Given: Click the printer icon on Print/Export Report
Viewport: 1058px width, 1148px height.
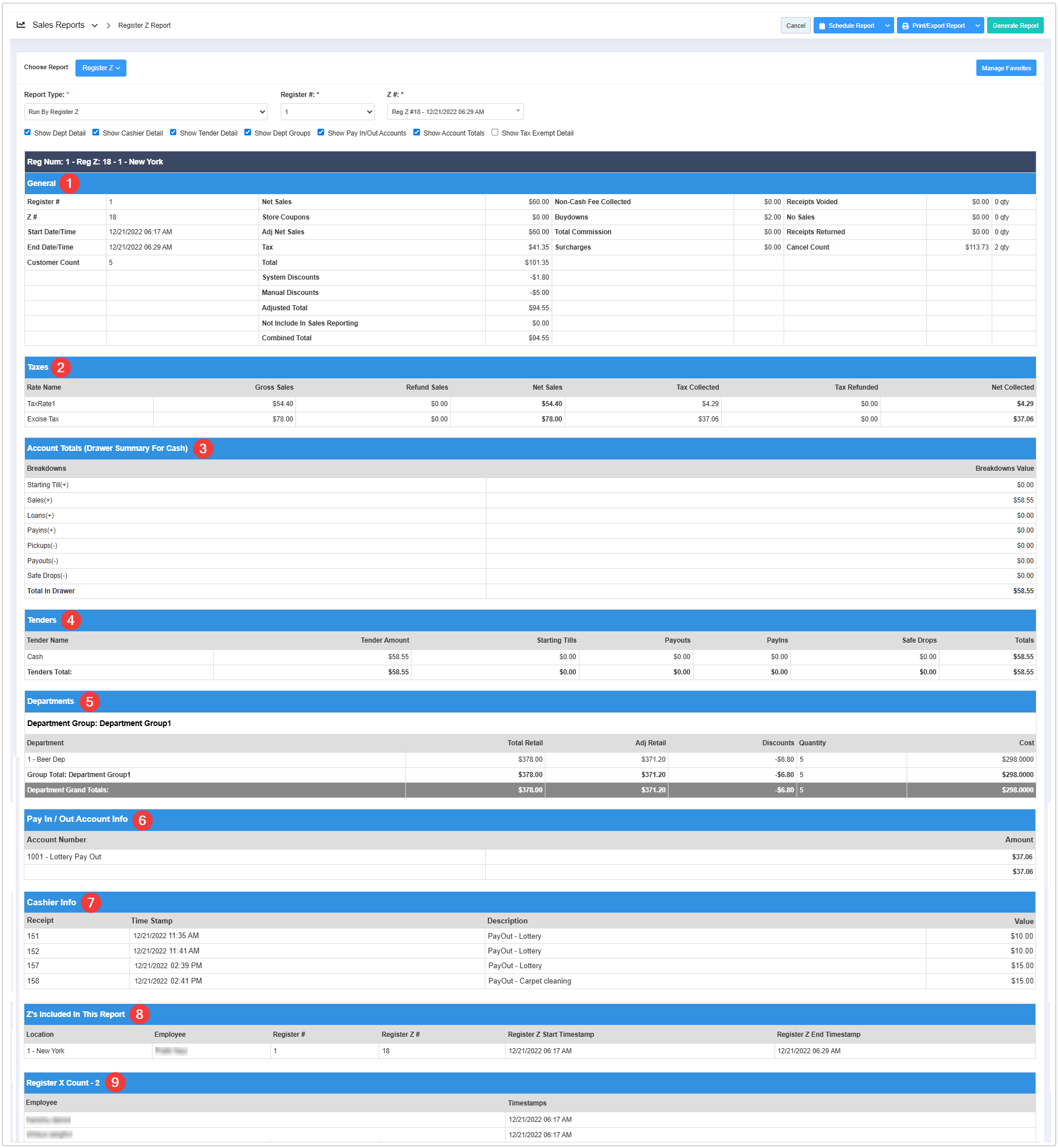Looking at the screenshot, I should pos(905,26).
